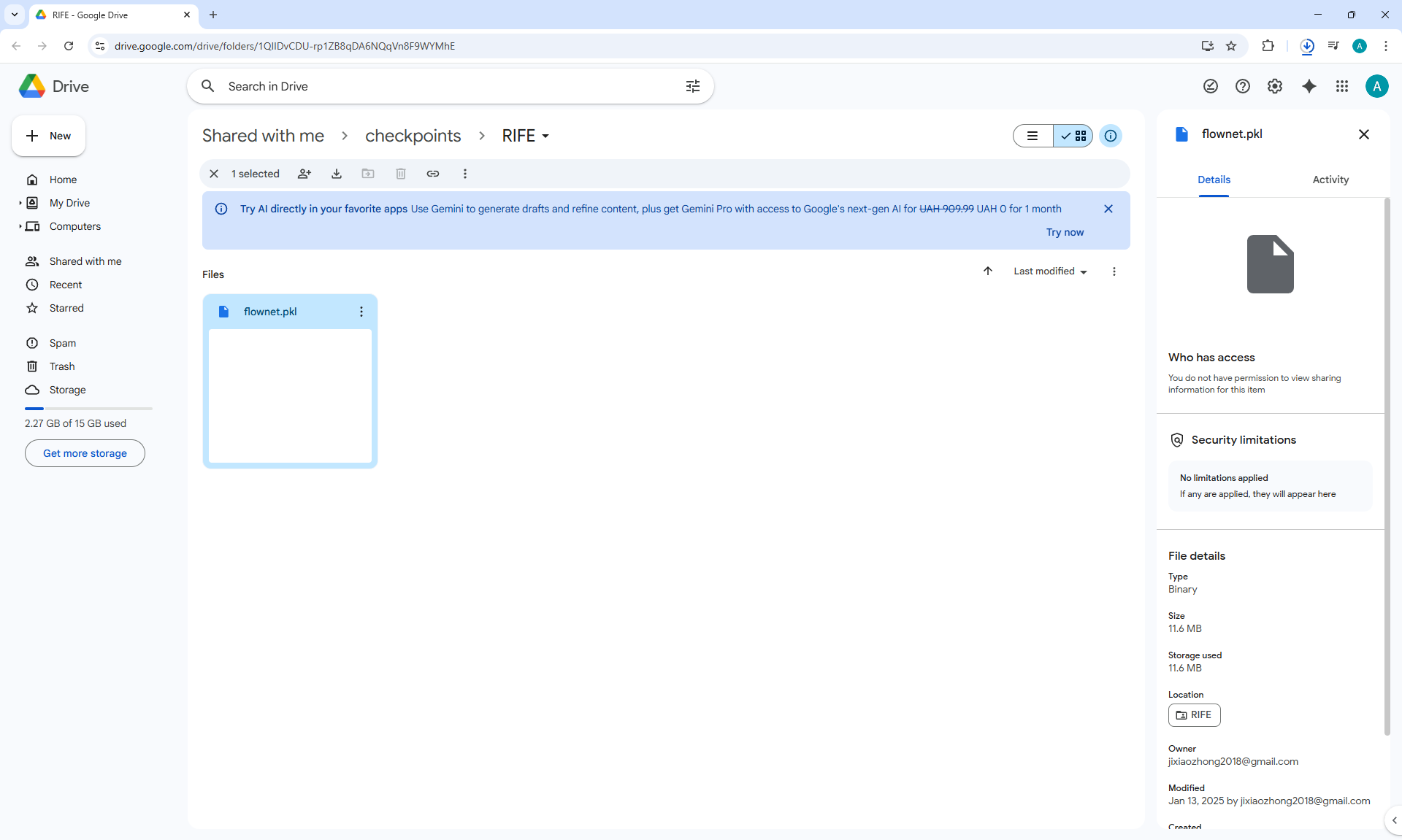
Task: Click the Share icon in selection toolbar
Action: [x=304, y=174]
